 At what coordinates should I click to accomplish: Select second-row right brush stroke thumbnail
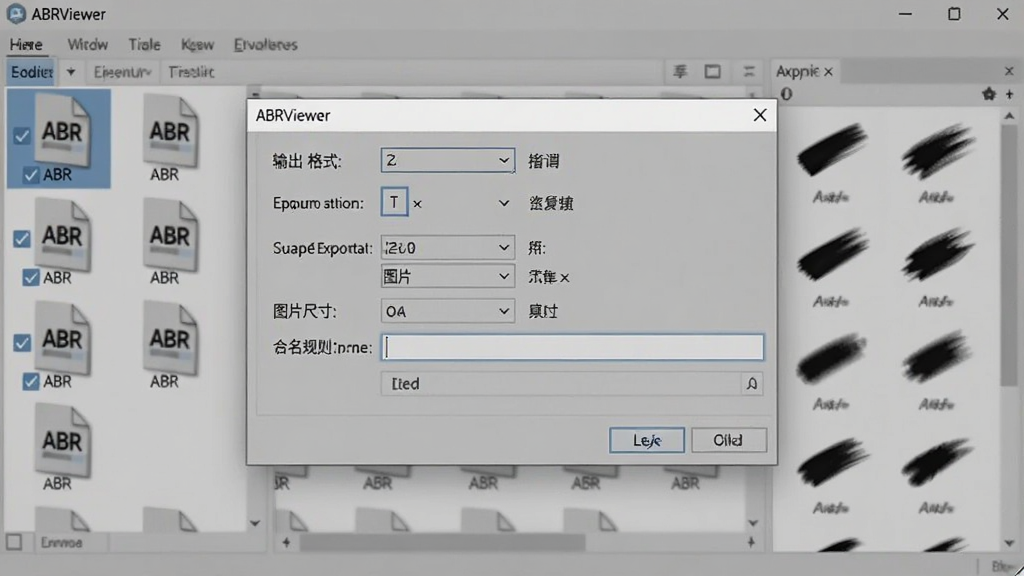click(938, 253)
